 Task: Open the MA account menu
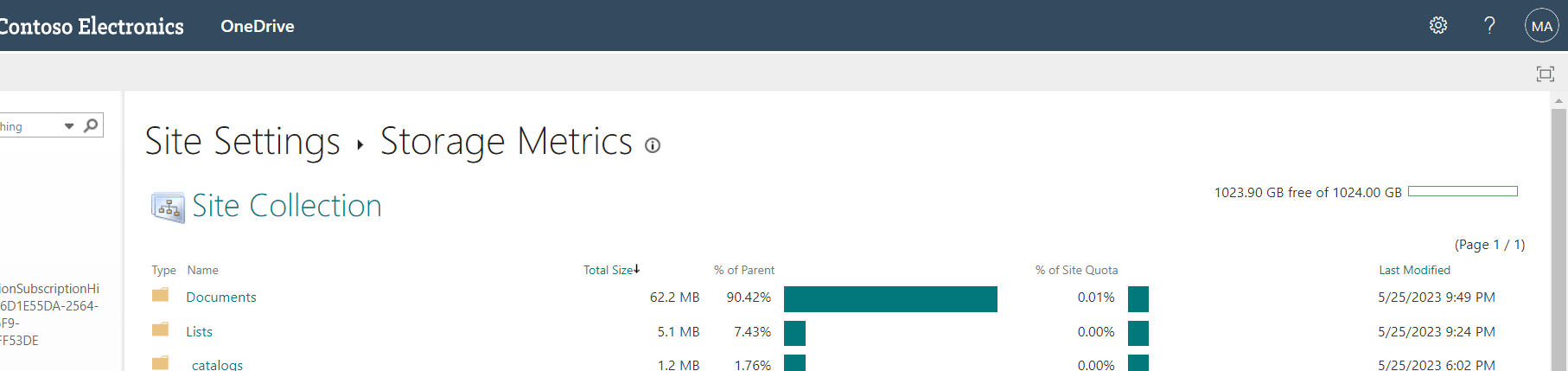(1541, 26)
